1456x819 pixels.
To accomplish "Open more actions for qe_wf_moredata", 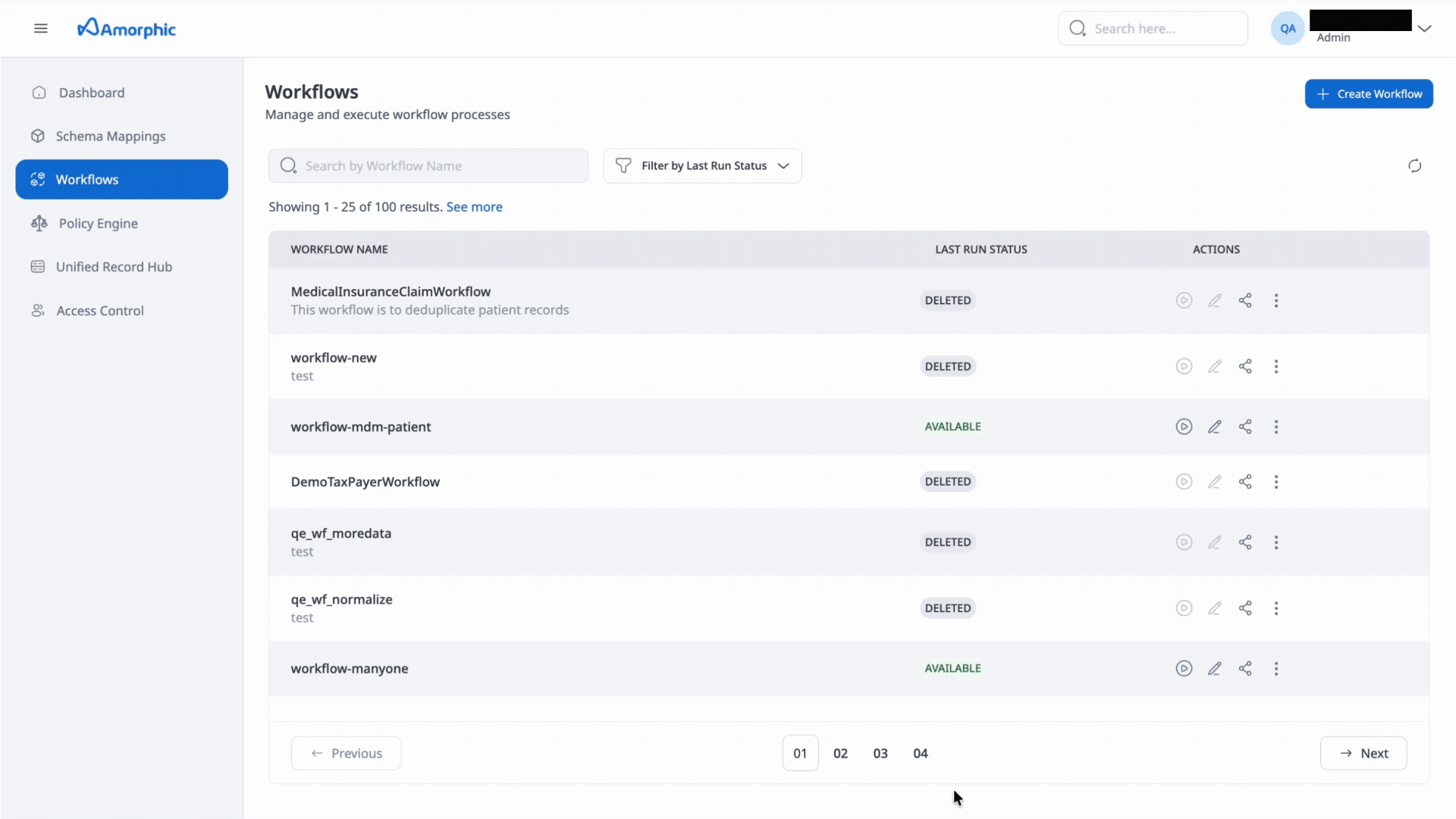I will (x=1276, y=542).
